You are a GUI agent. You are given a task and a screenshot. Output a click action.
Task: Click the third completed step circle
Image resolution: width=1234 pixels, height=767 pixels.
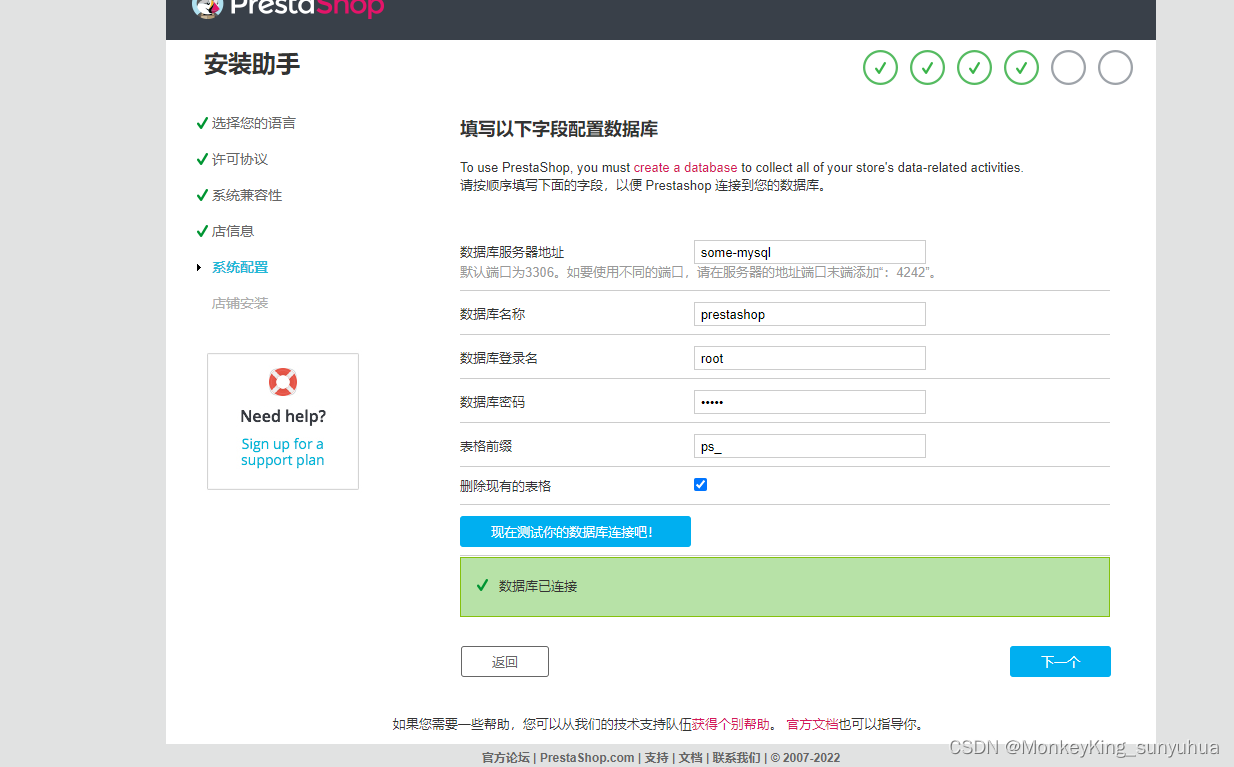(x=974, y=68)
